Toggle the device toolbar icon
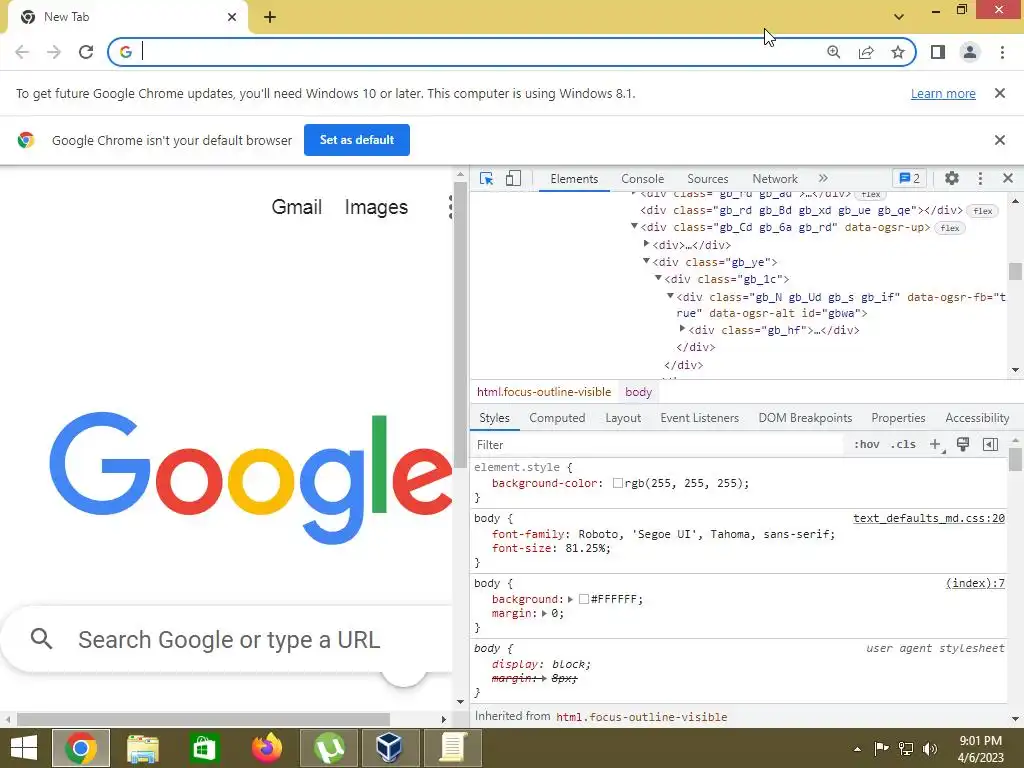 [513, 179]
